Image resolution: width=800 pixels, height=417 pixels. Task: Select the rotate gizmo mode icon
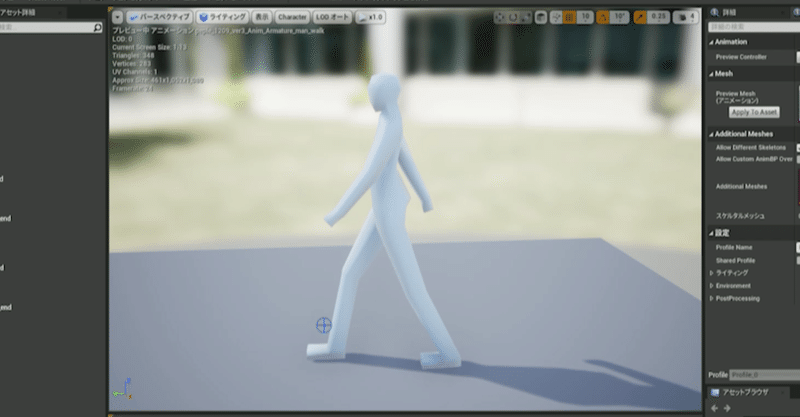(513, 17)
